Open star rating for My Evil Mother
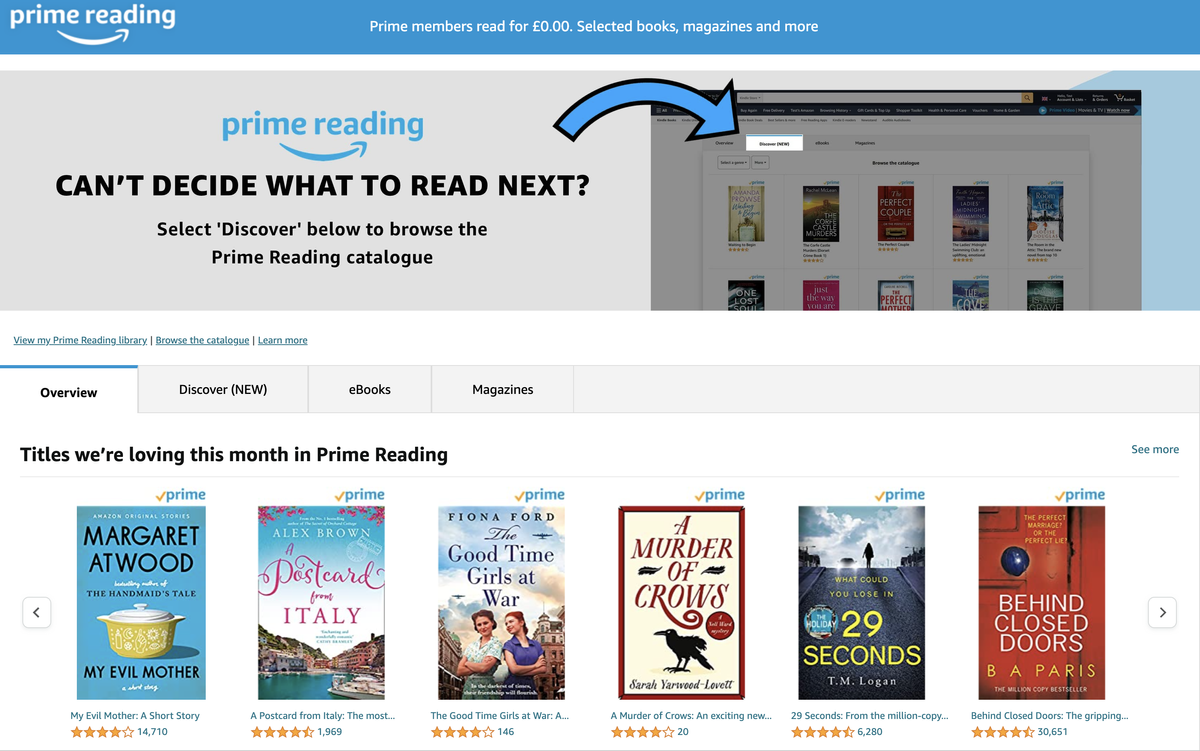This screenshot has width=1200, height=751. (x=102, y=732)
